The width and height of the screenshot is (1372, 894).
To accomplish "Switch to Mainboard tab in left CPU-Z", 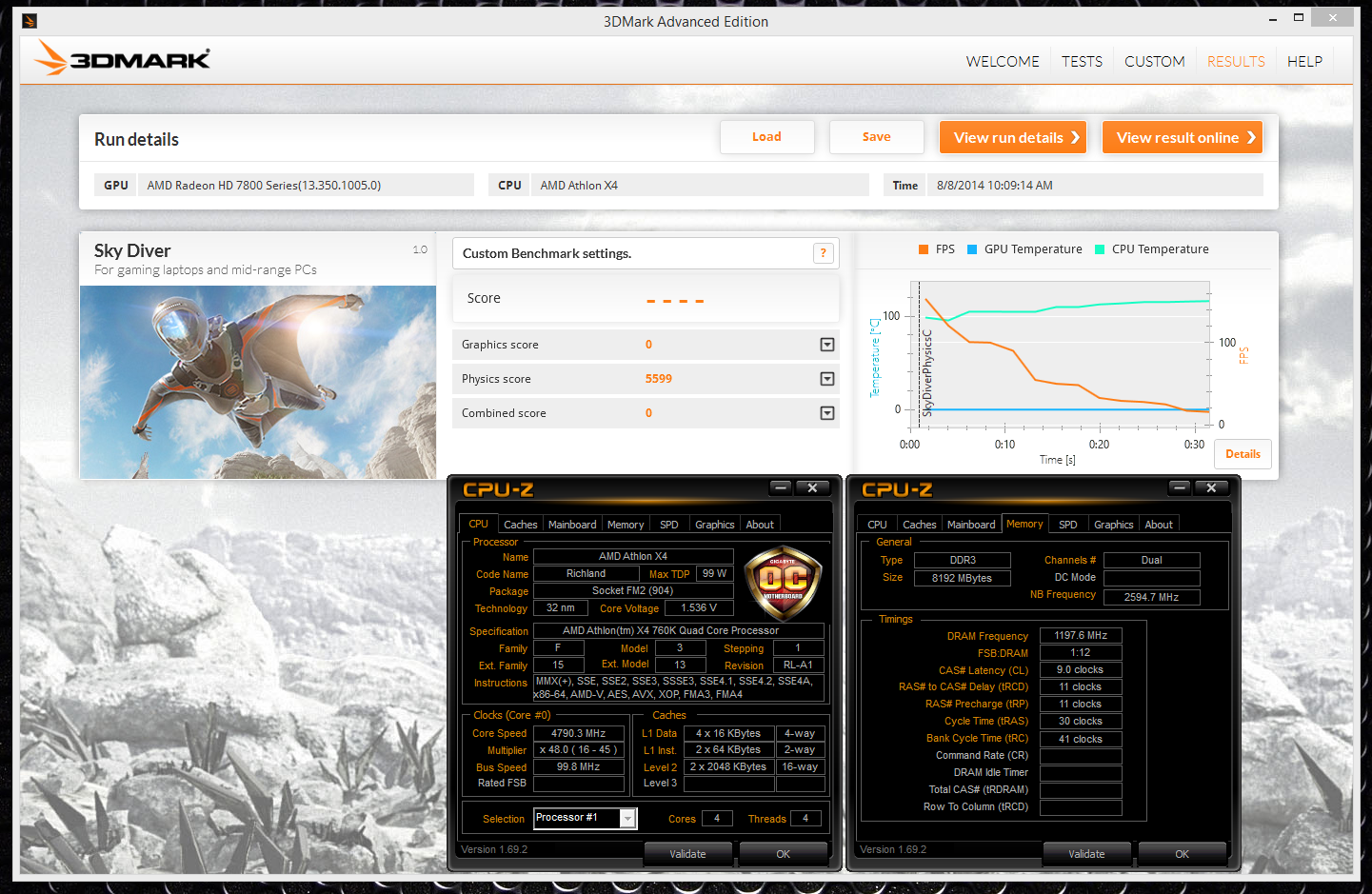I will [x=572, y=525].
